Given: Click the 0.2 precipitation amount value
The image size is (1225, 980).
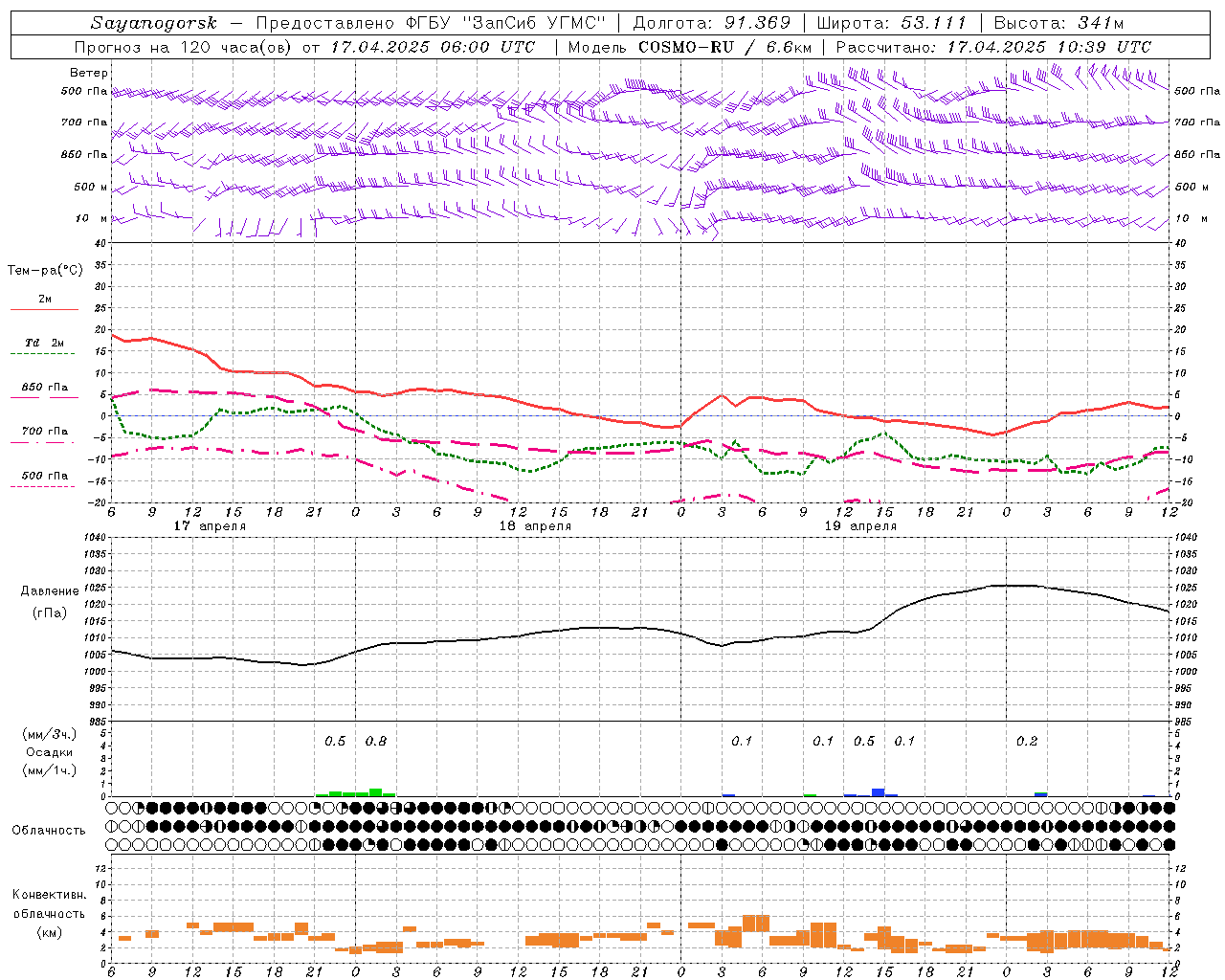Looking at the screenshot, I should pyautogui.click(x=1027, y=741).
